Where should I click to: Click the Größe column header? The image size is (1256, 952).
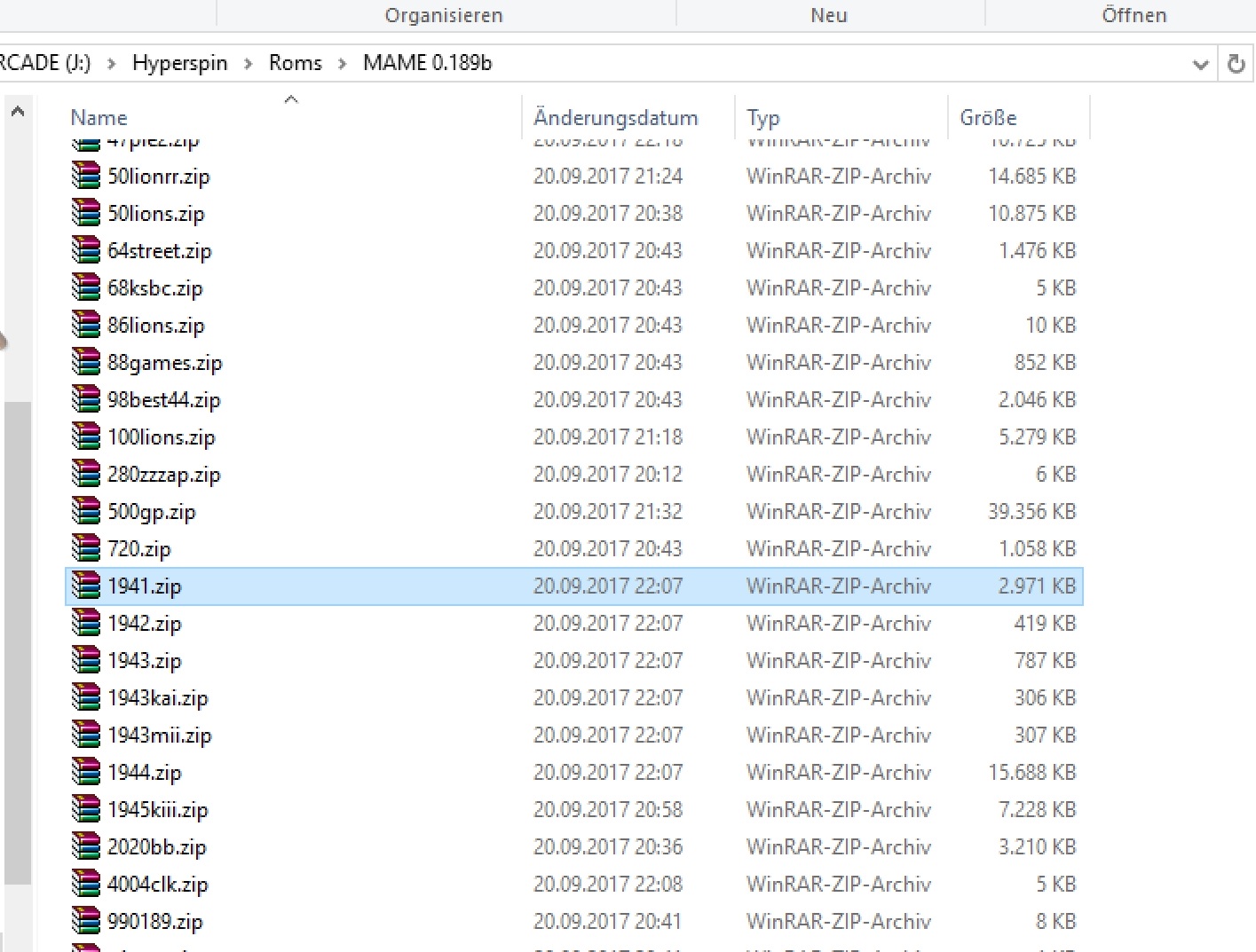click(988, 118)
